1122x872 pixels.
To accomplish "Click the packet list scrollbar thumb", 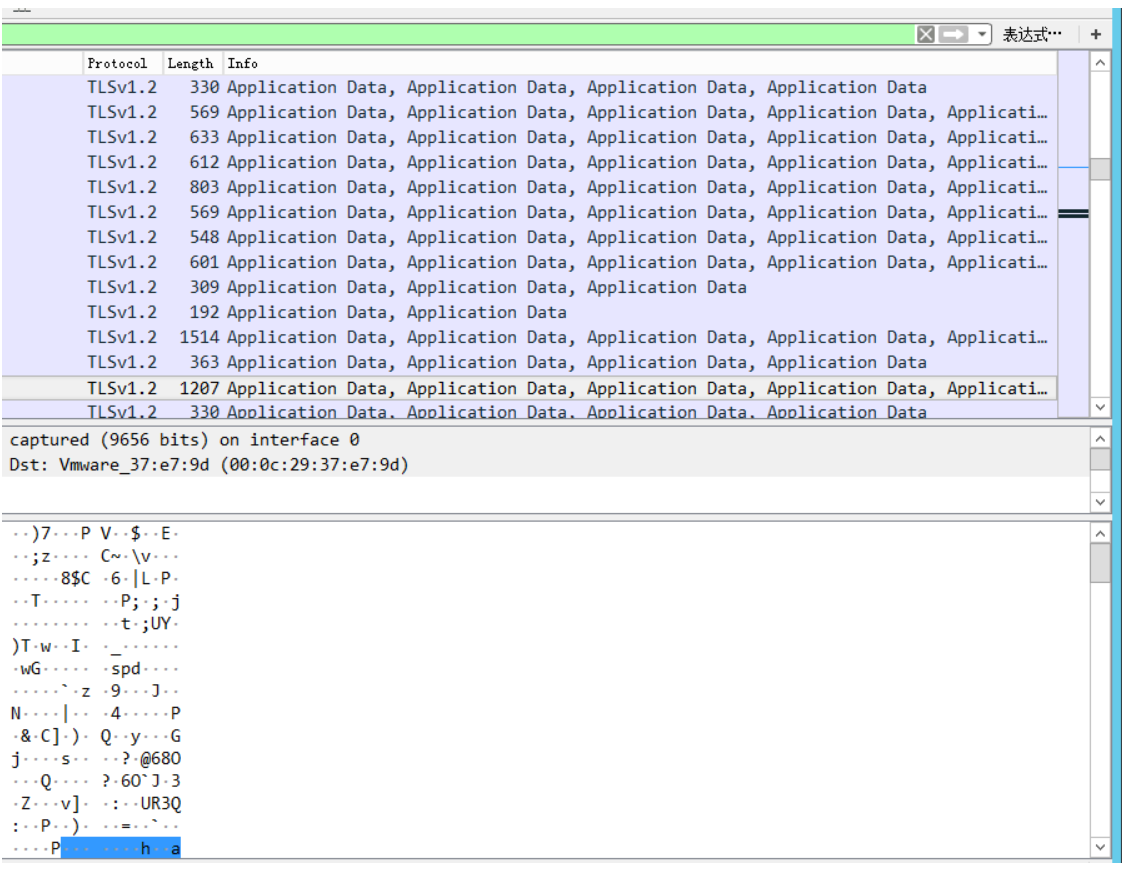I will (x=1099, y=169).
